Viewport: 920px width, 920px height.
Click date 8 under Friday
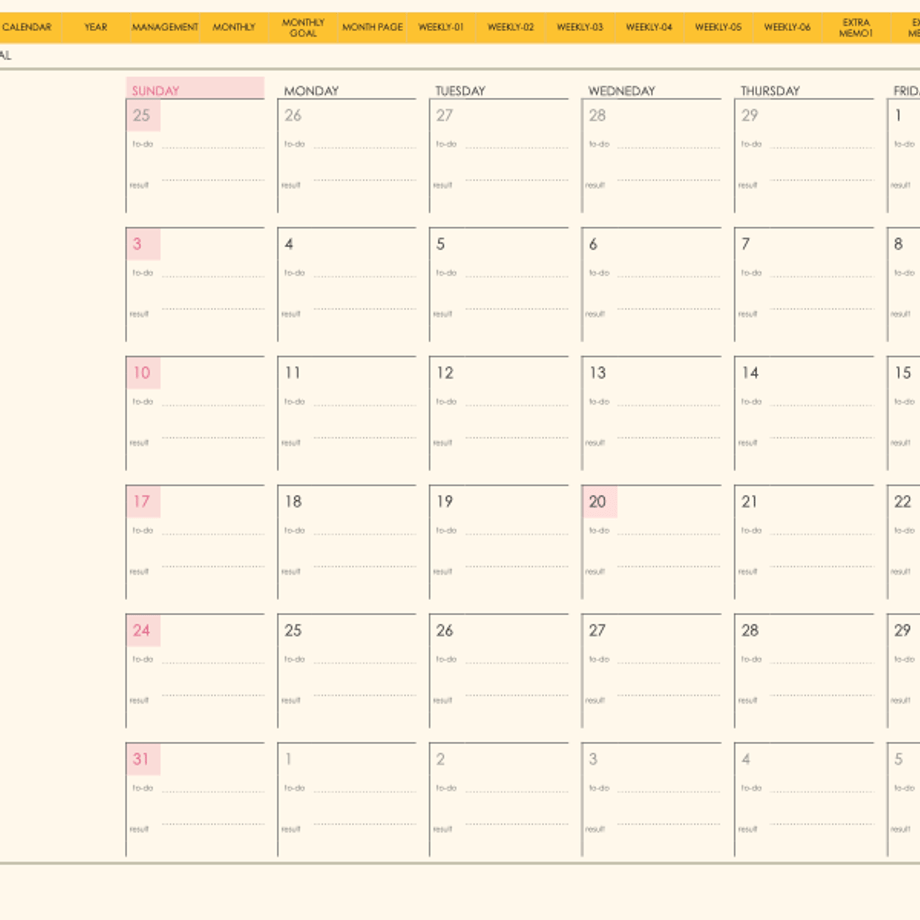click(898, 244)
